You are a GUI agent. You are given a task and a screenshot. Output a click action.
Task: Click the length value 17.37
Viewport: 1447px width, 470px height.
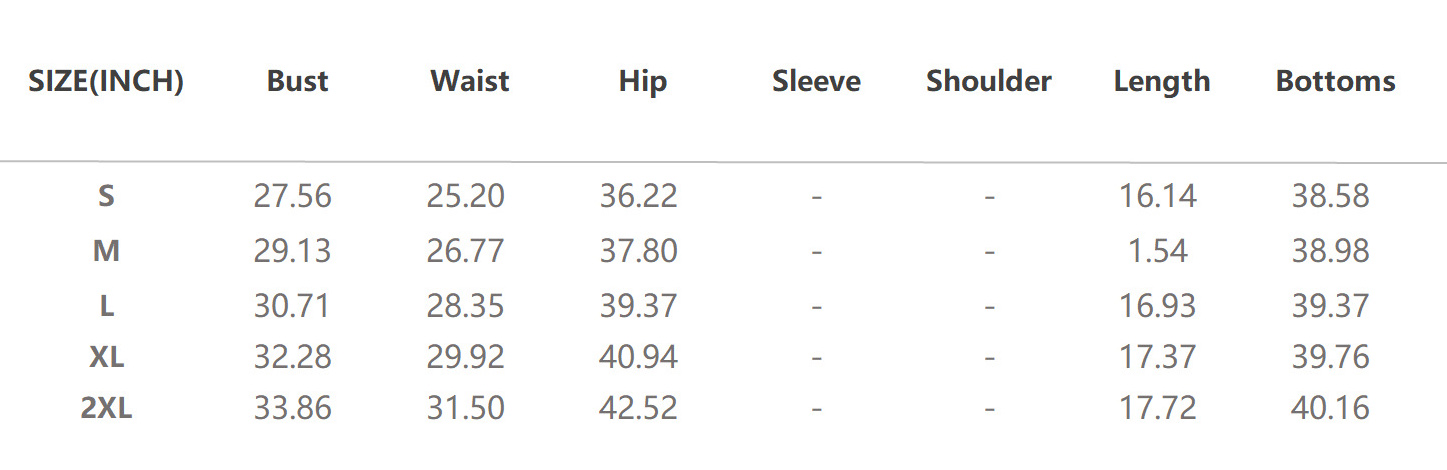tap(1157, 357)
